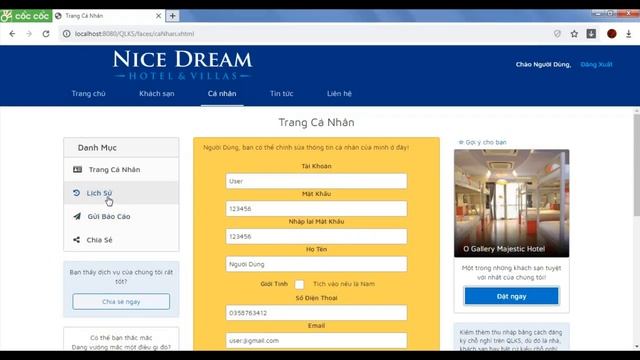Click the browser forward arrow

pos(29,34)
